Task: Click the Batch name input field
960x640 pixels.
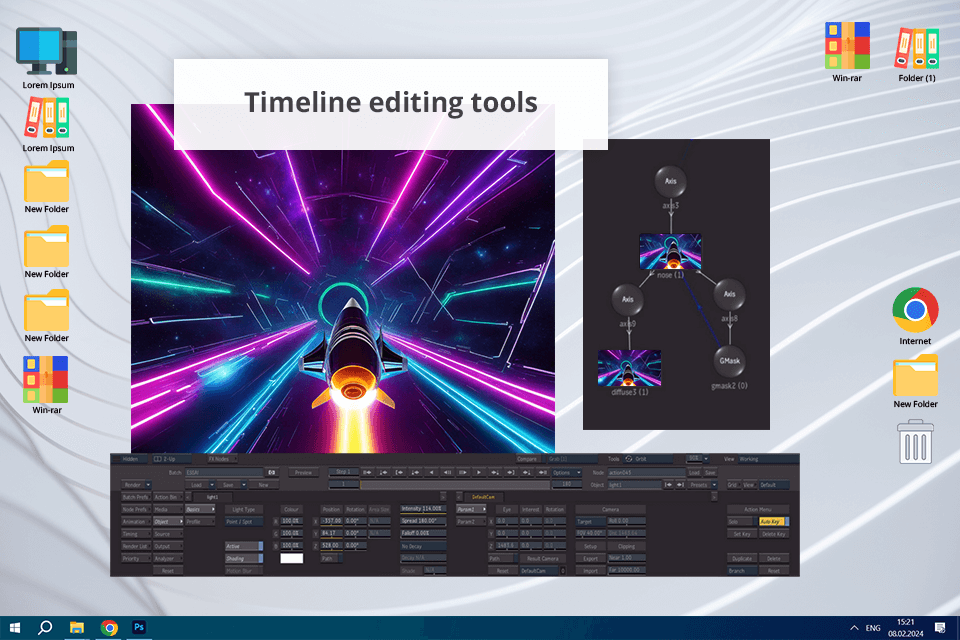Action: click(224, 473)
